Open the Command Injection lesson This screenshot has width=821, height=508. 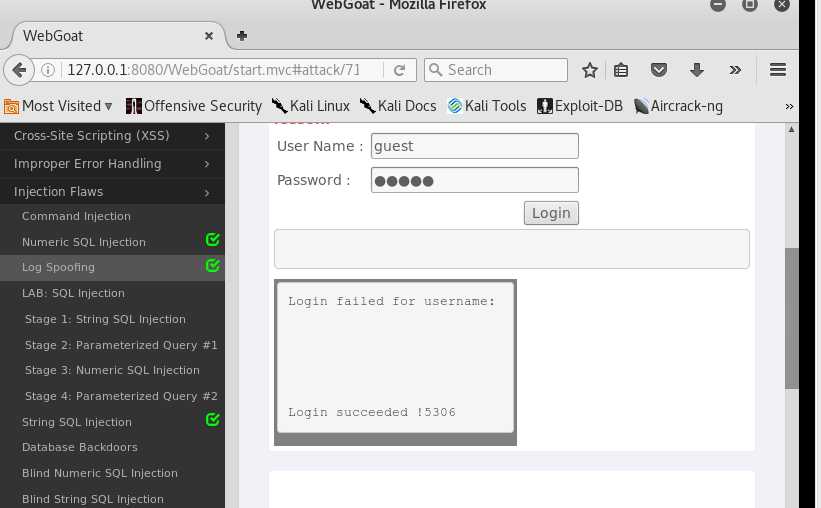point(76,216)
